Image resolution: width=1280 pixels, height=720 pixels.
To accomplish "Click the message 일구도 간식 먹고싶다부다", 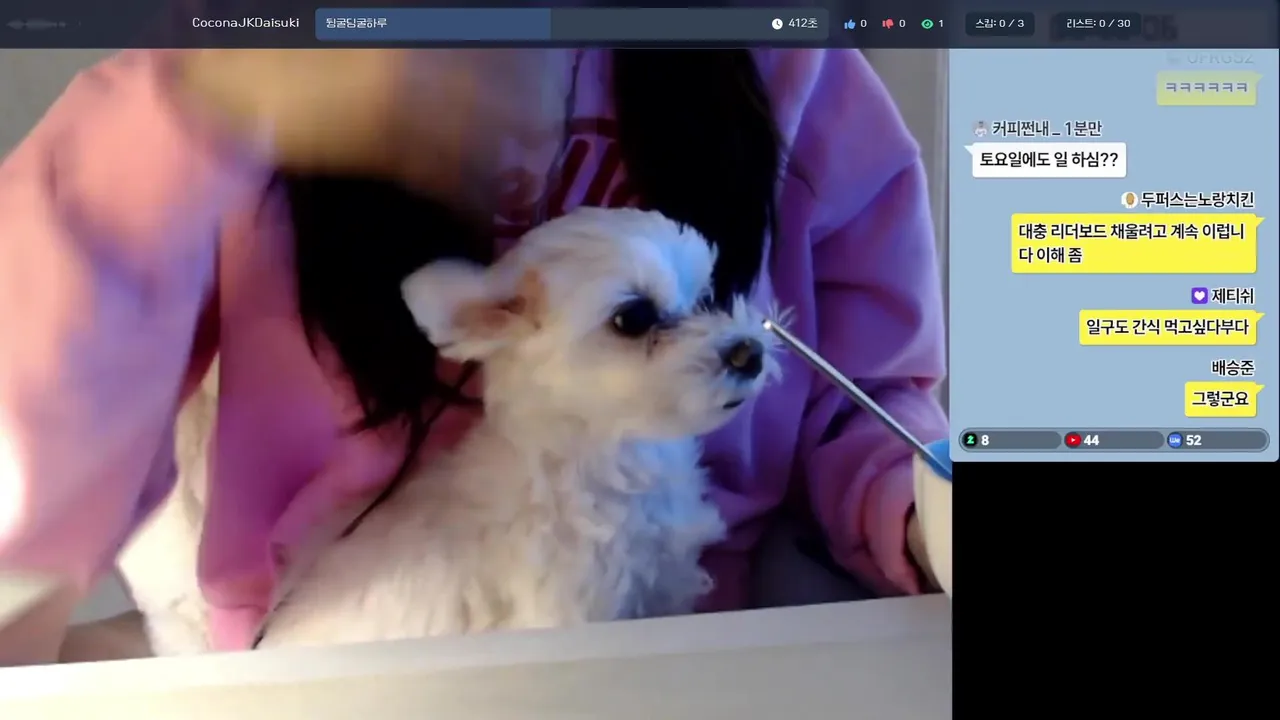I will 1168,327.
